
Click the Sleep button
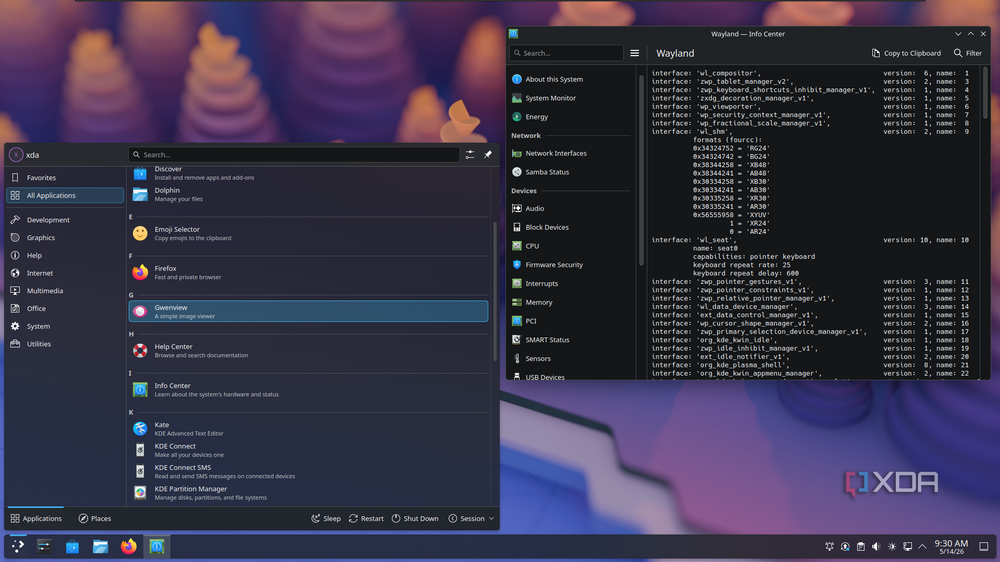[326, 519]
